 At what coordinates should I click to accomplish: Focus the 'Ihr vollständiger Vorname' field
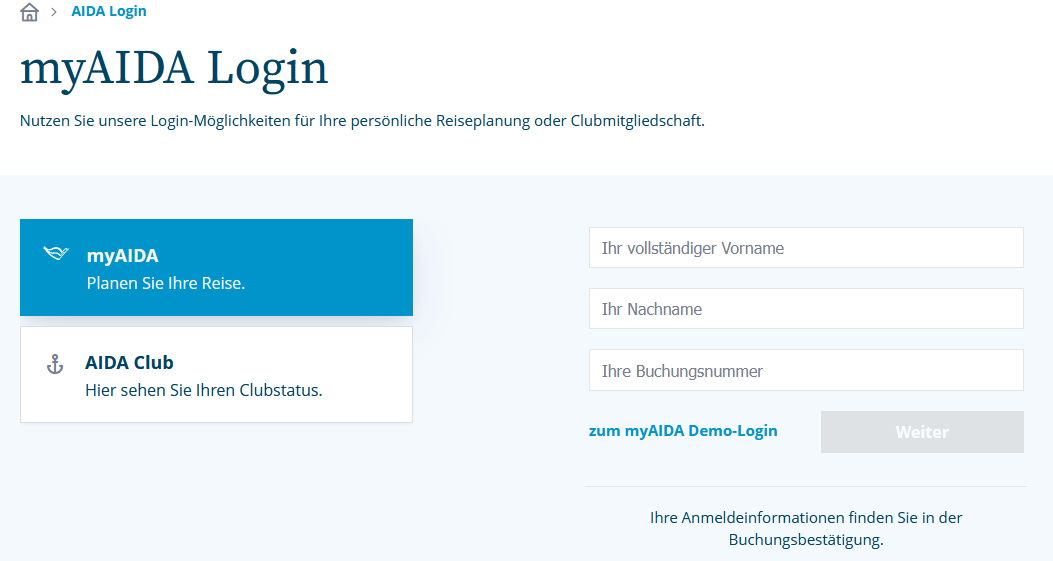coord(806,248)
